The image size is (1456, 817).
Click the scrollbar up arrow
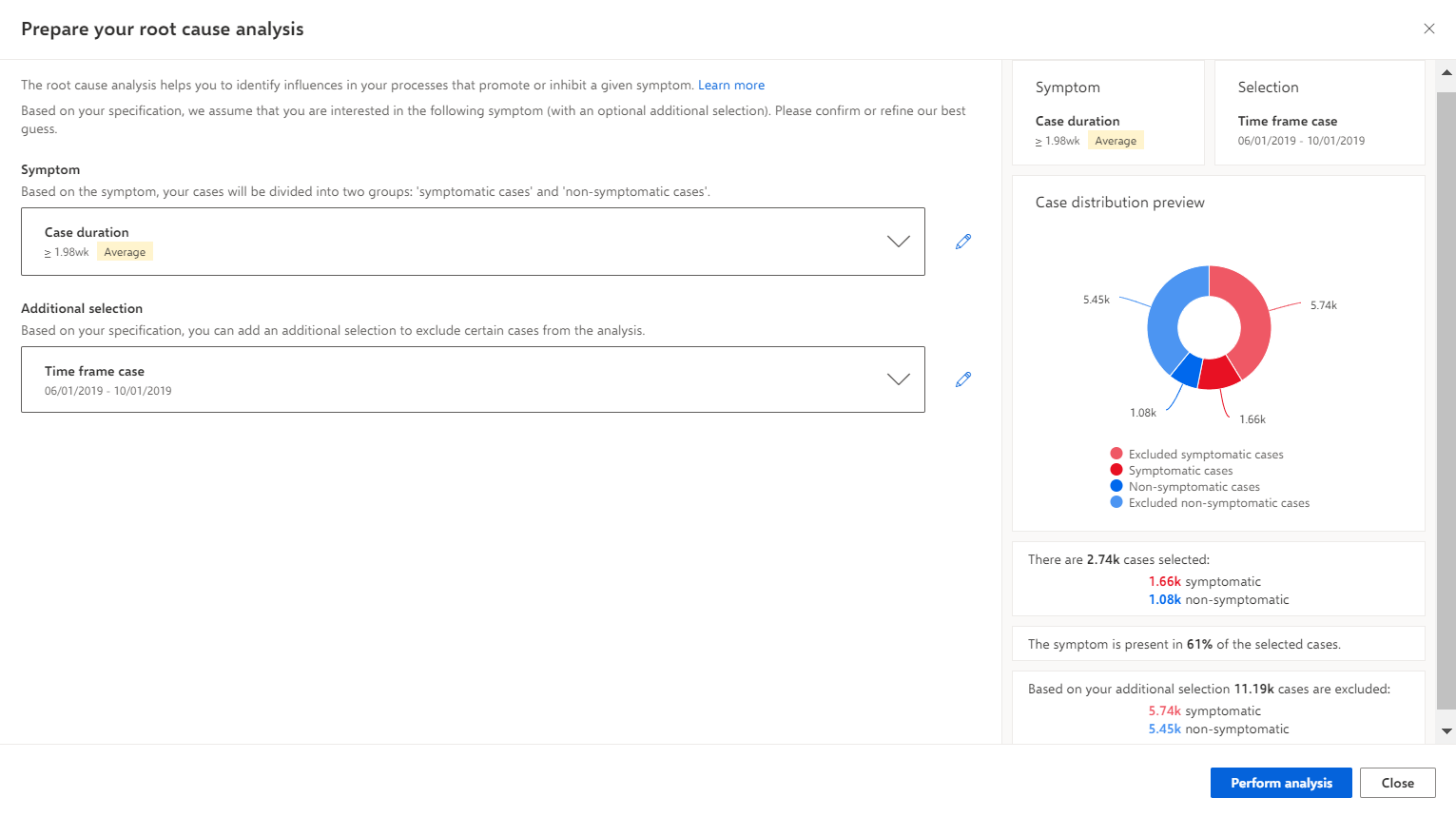[1446, 72]
